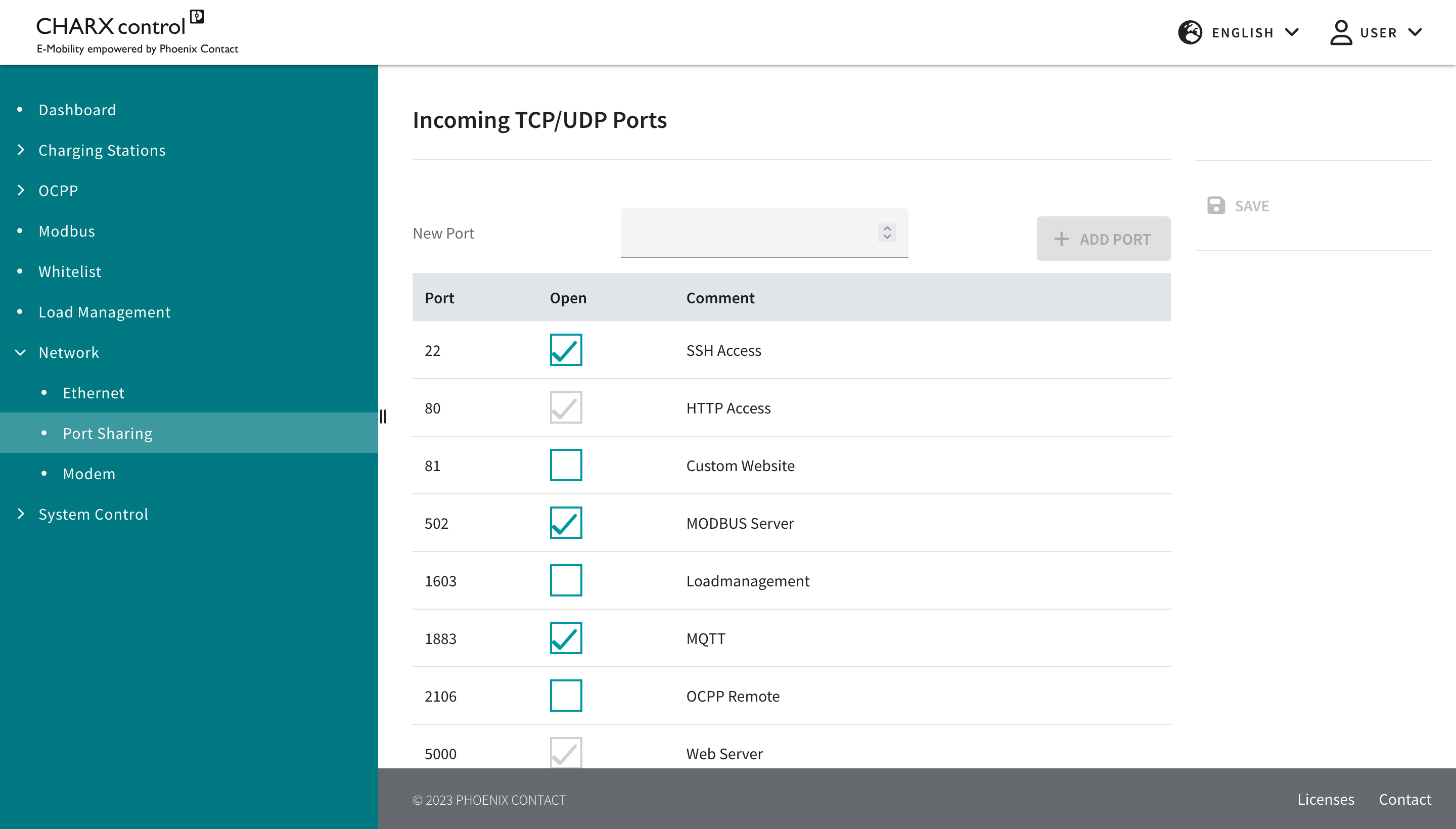1456x829 pixels.
Task: Click the New Port stepper arrows
Action: point(887,233)
